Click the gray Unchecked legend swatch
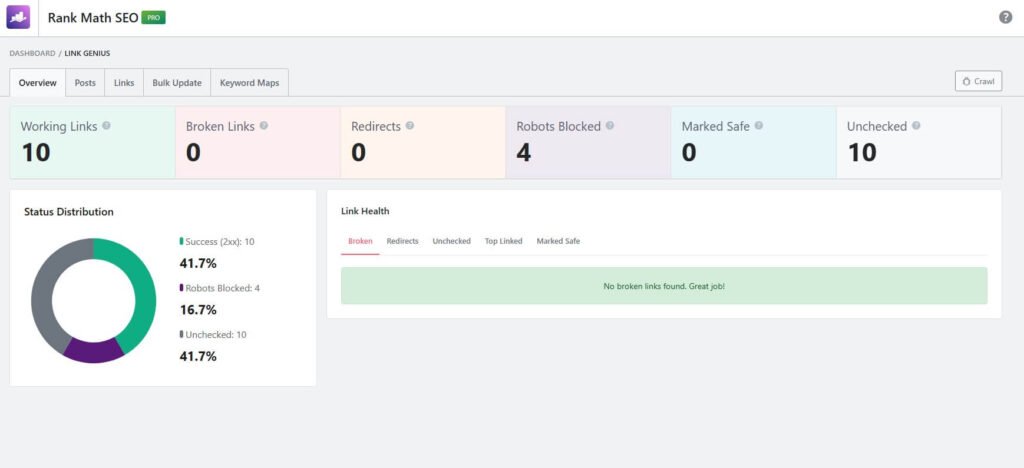The width and height of the screenshot is (1024, 468). (182, 334)
